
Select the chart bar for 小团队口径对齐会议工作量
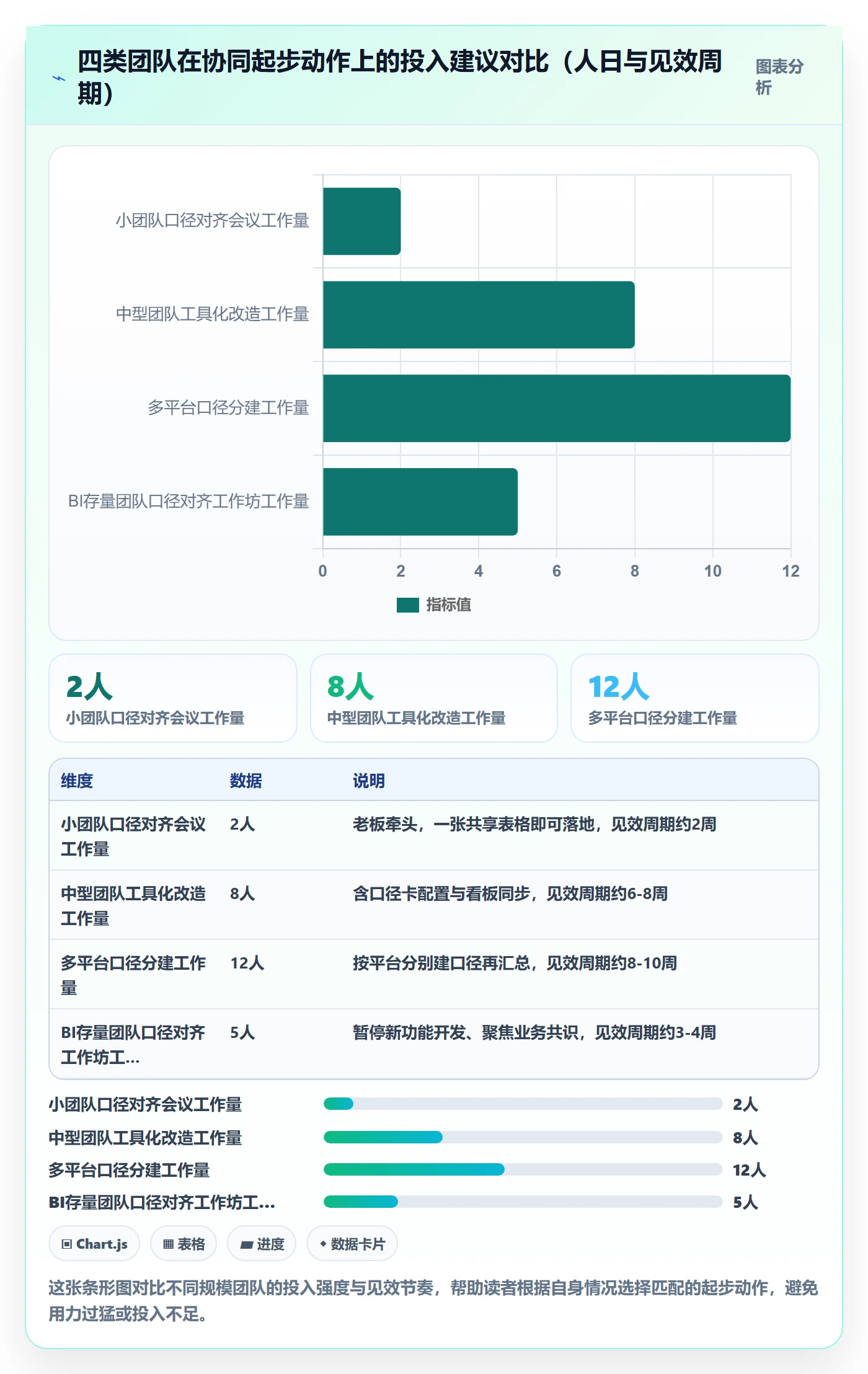click(361, 221)
